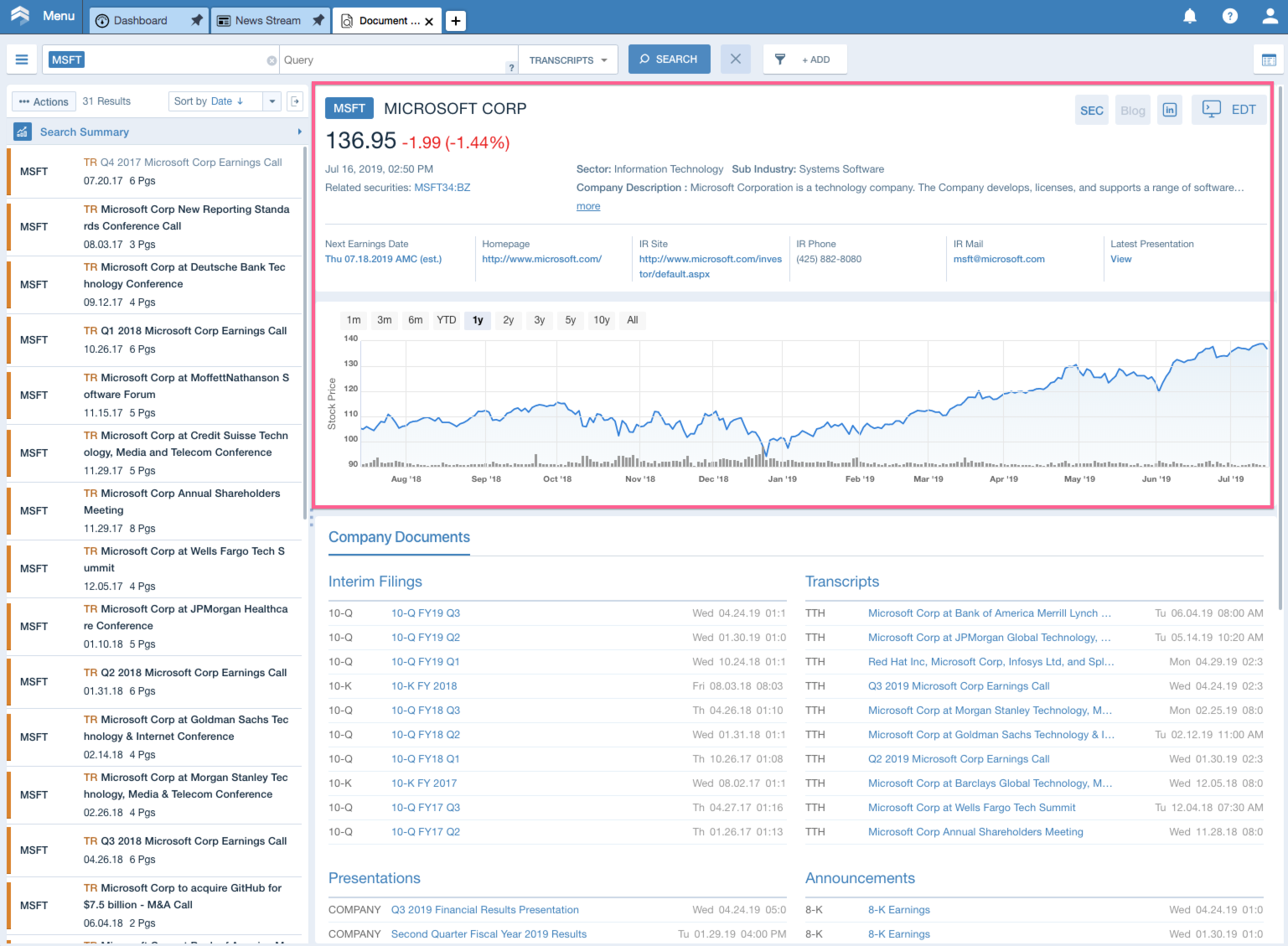
Task: Click the + ADD filter button
Action: pyautogui.click(x=815, y=60)
